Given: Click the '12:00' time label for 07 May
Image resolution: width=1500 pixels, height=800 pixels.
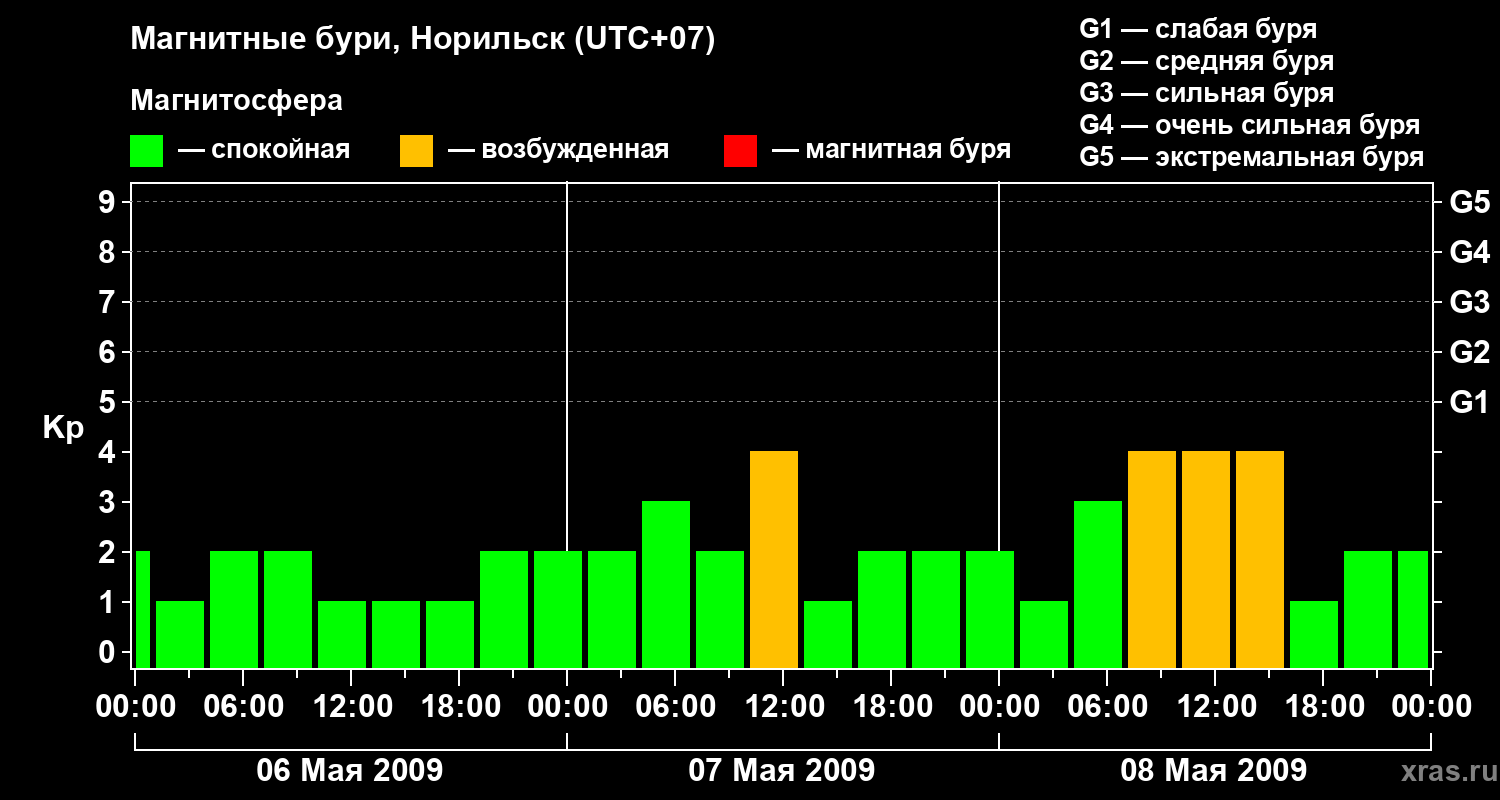Looking at the screenshot, I should point(783,707).
